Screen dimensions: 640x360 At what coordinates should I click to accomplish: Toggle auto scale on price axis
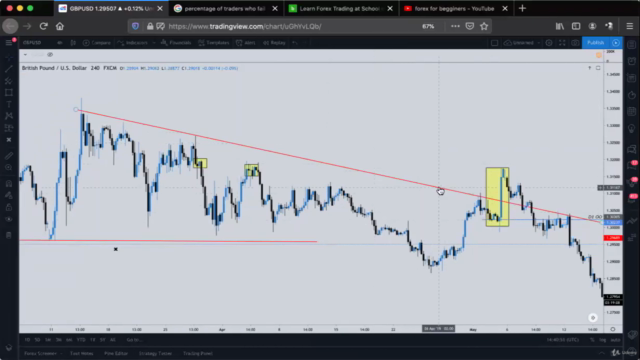pos(615,340)
